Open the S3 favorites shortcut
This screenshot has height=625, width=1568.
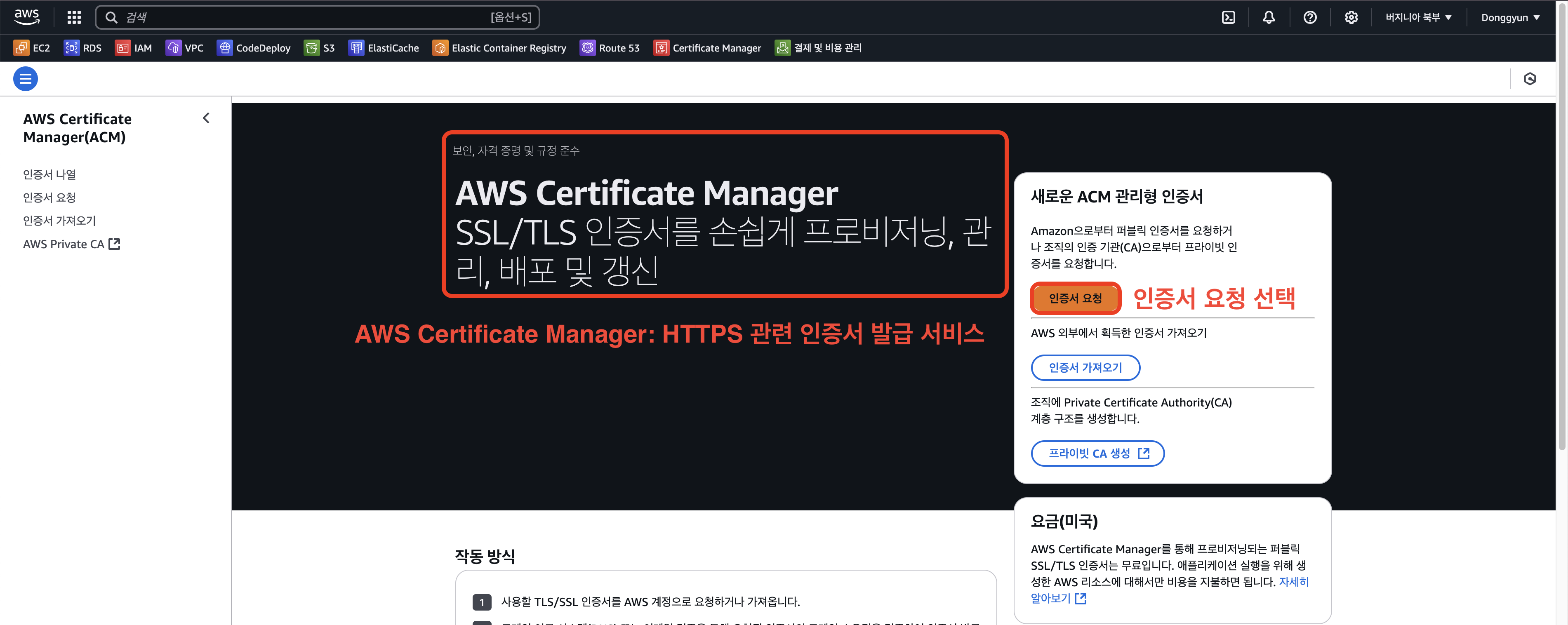pyautogui.click(x=320, y=47)
